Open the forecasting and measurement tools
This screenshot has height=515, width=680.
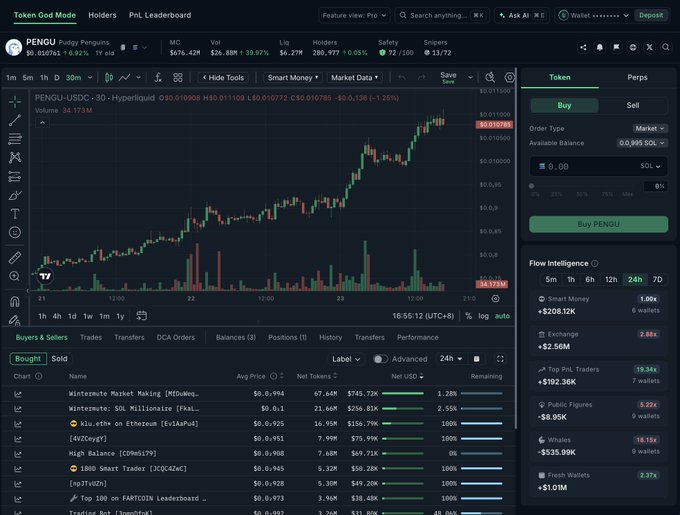click(x=15, y=176)
